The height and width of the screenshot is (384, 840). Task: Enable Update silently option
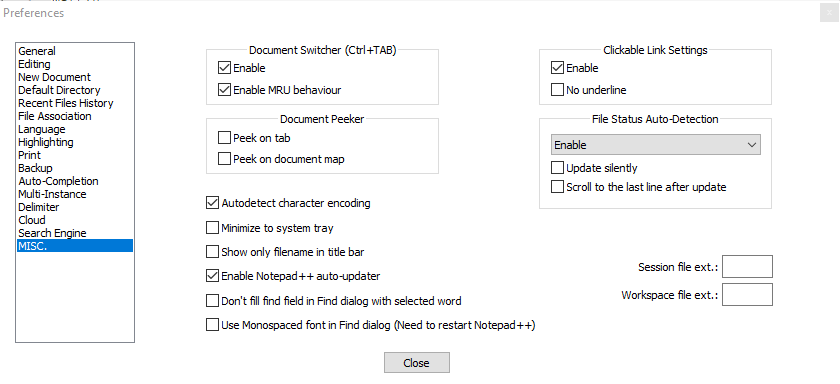coord(557,168)
